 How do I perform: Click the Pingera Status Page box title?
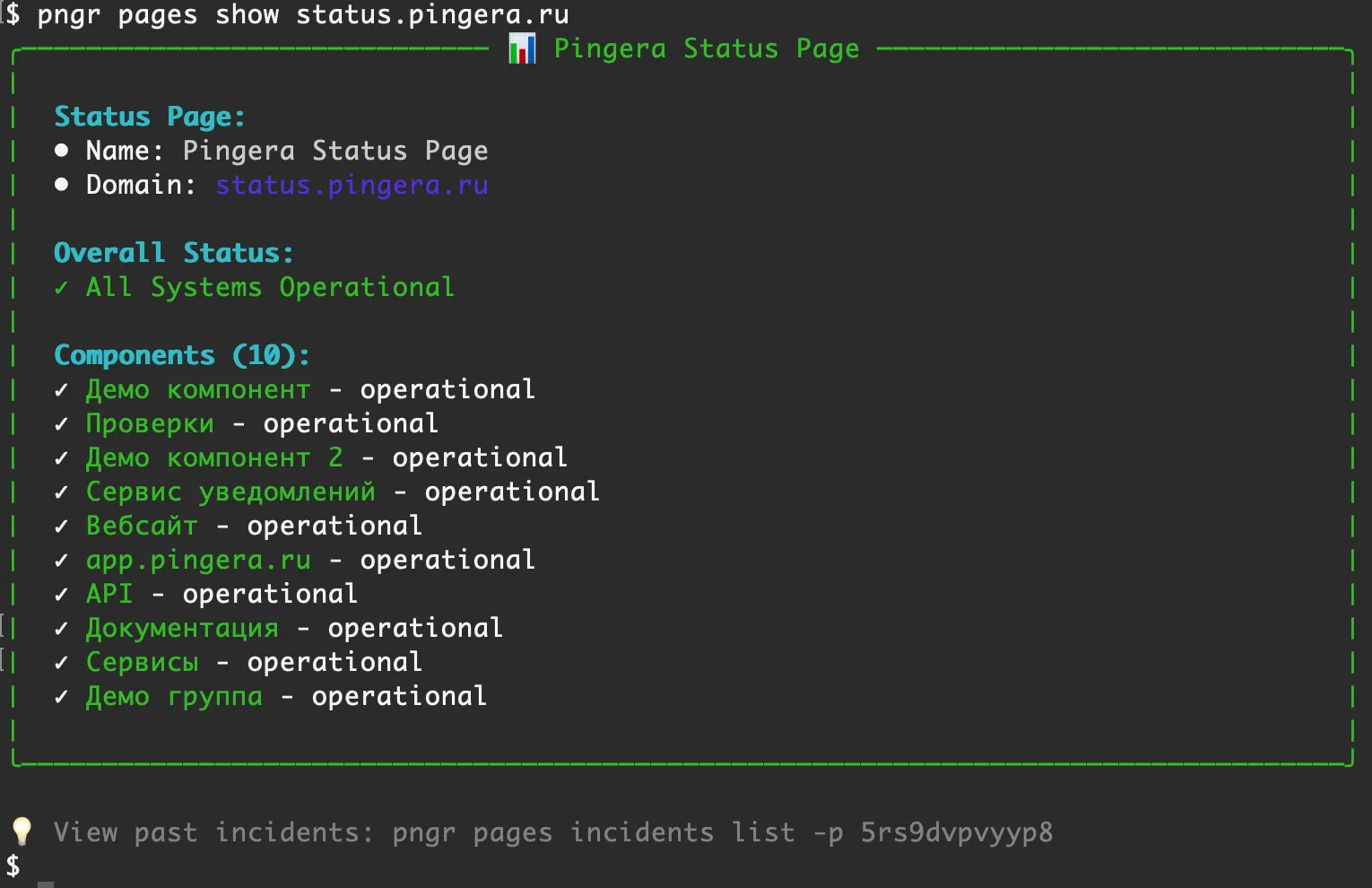(x=707, y=48)
